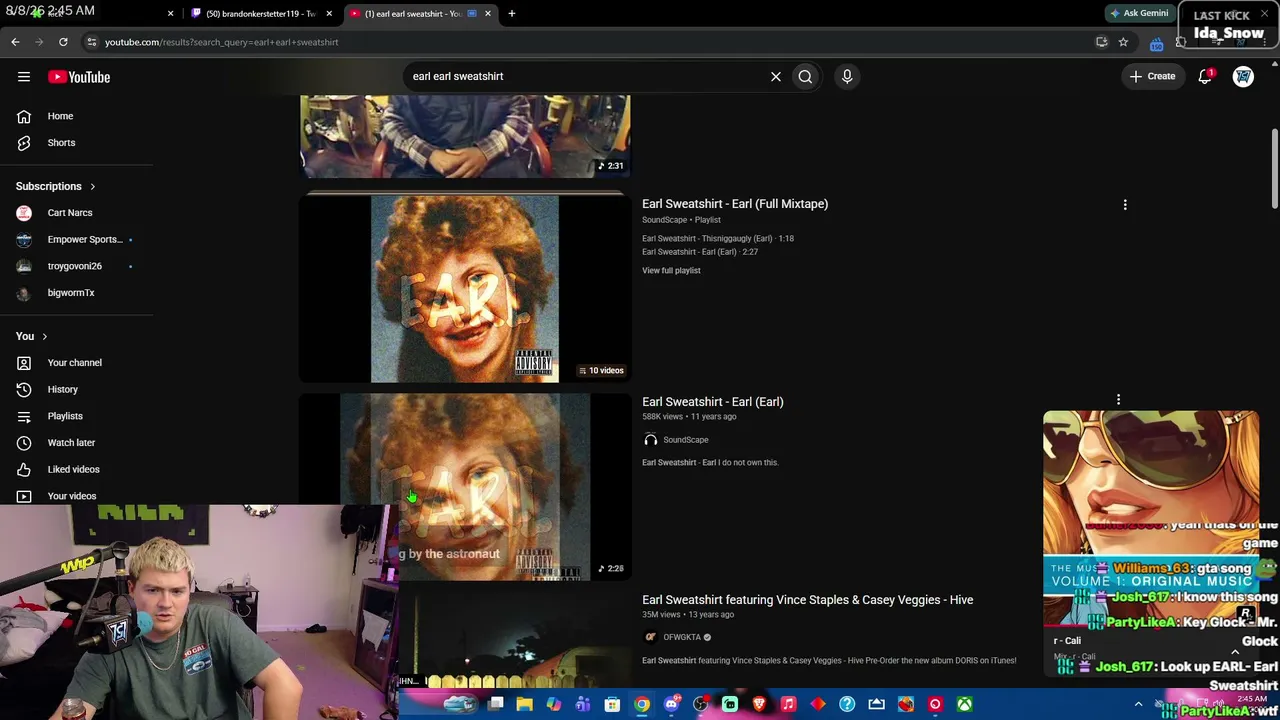Close the earl earl sweatshirt YouTube tab
Screen dimensions: 1280x720
pos(488,13)
